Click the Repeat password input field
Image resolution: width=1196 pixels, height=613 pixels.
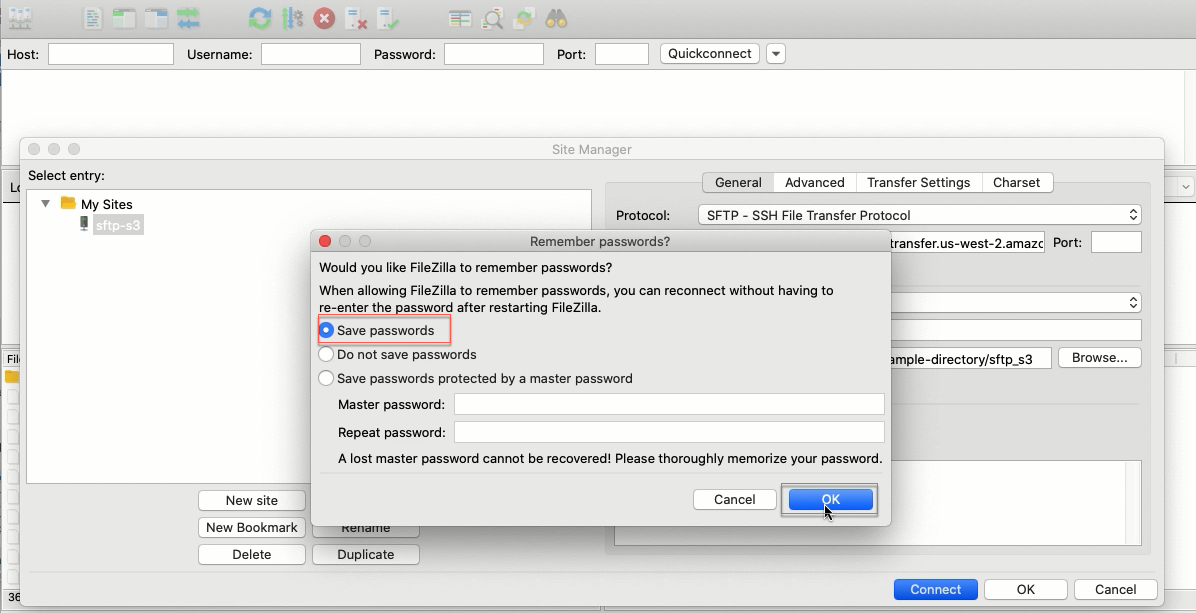(x=669, y=432)
